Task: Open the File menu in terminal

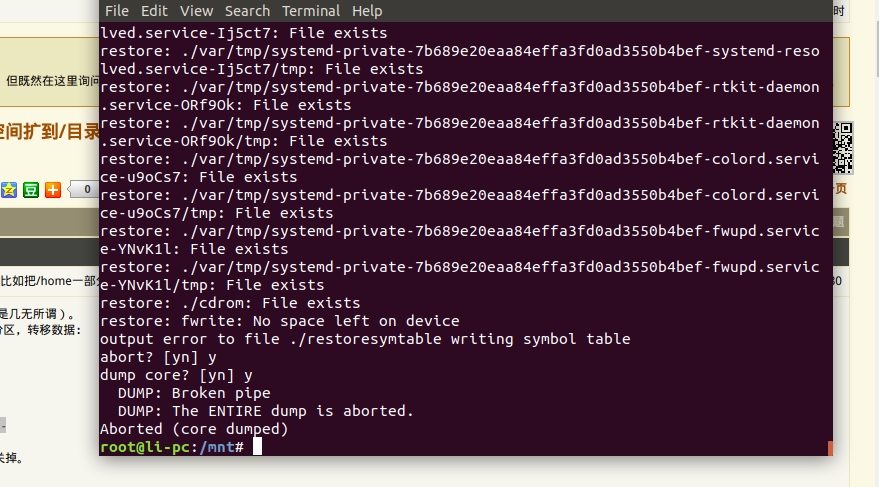Action: (117, 11)
